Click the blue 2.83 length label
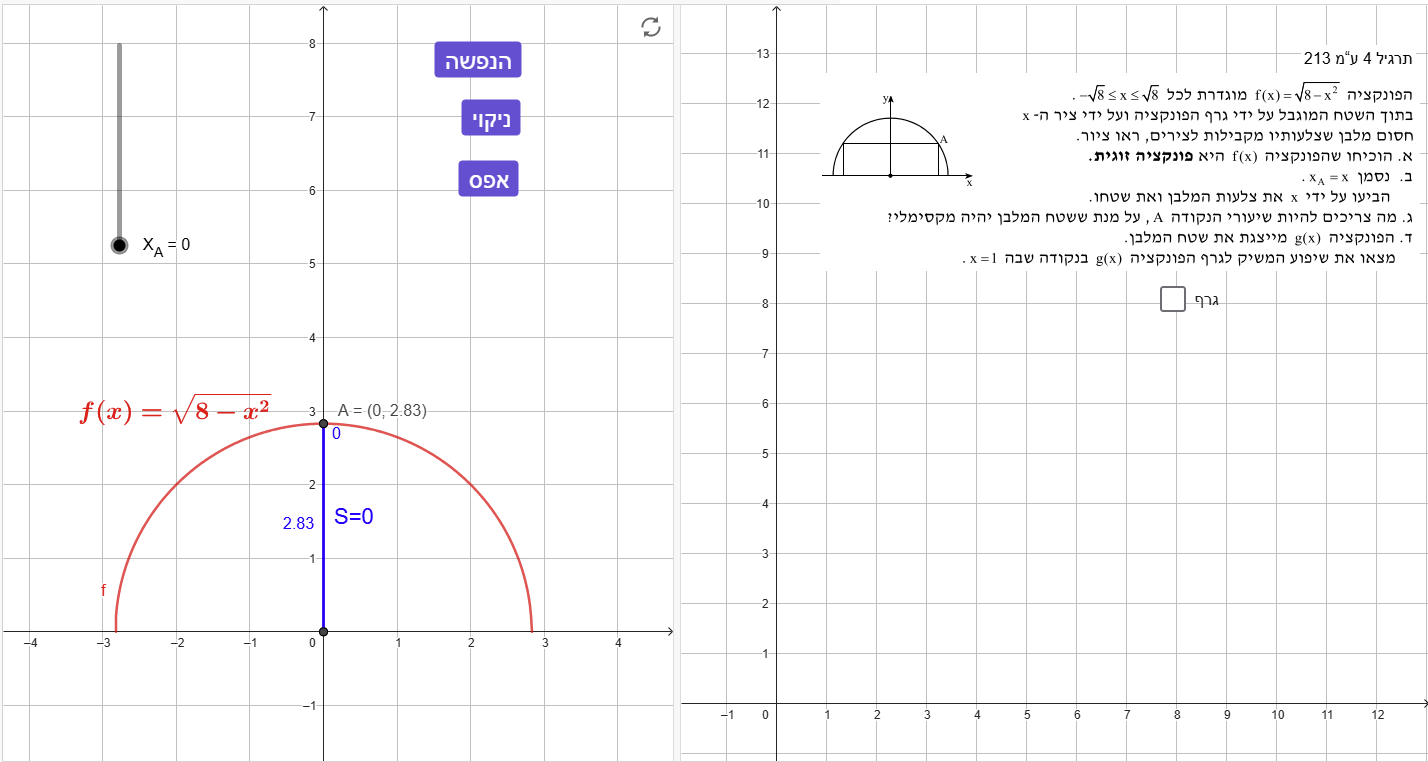 point(298,523)
